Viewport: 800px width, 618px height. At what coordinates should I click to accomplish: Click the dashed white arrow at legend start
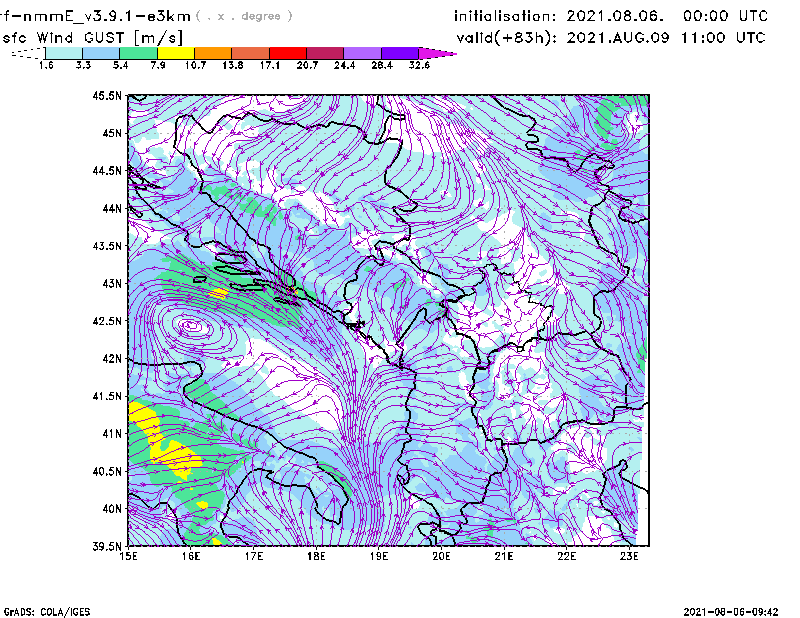[x=27, y=53]
